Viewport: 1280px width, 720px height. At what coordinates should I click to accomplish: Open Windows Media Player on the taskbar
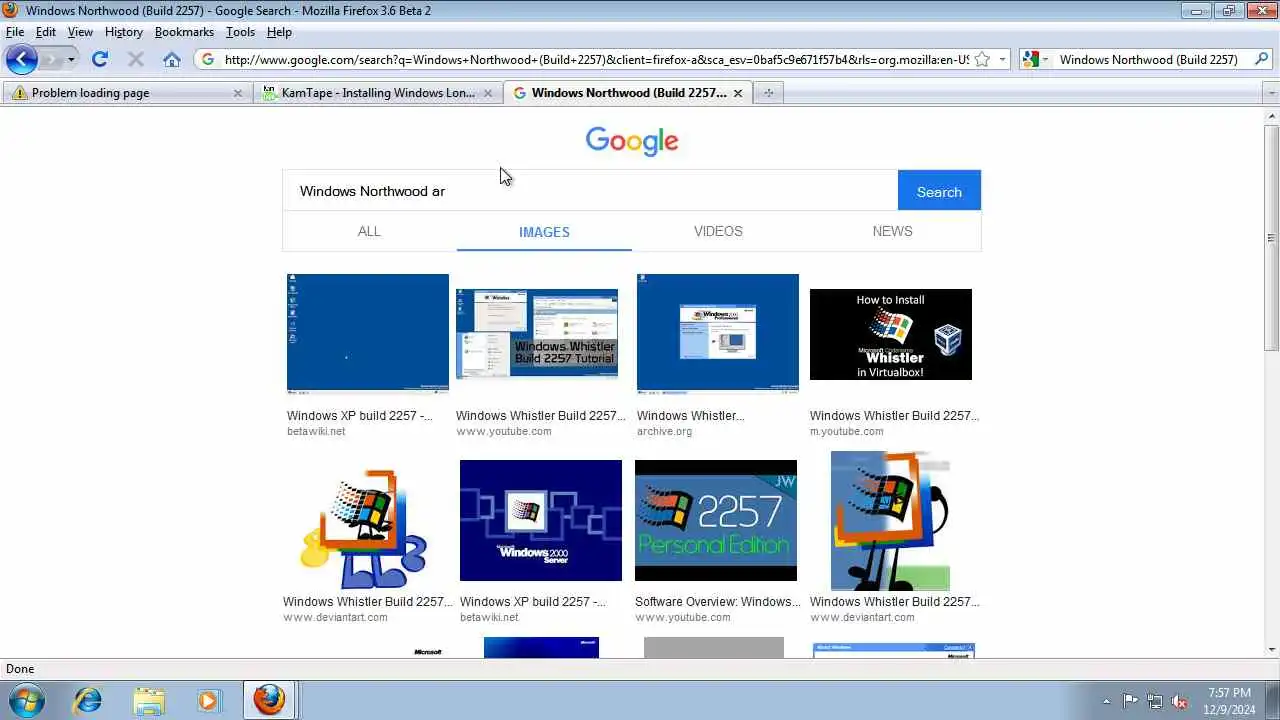[208, 700]
